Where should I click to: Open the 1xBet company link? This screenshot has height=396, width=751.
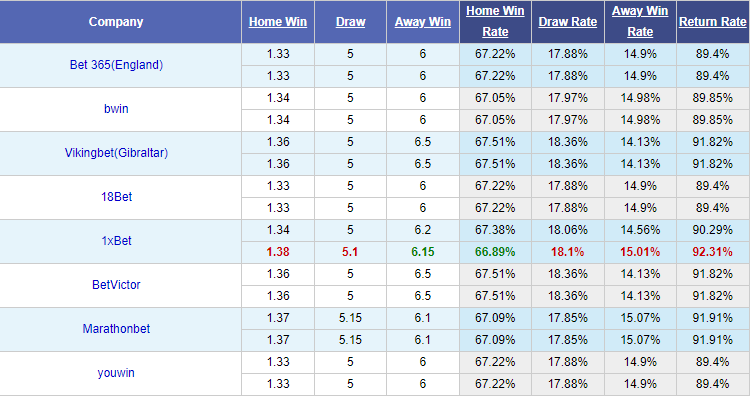pos(116,241)
